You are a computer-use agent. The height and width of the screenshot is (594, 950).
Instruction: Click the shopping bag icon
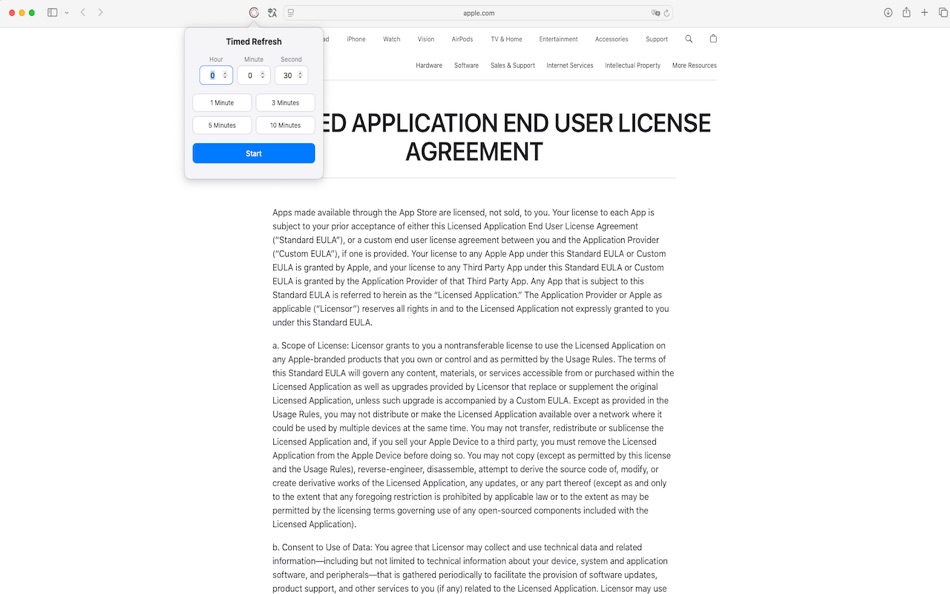click(x=713, y=38)
